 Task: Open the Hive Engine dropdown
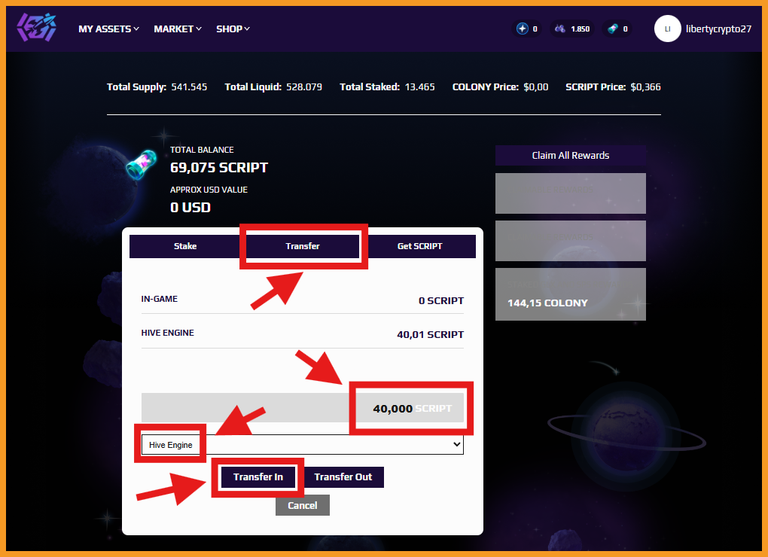302,445
